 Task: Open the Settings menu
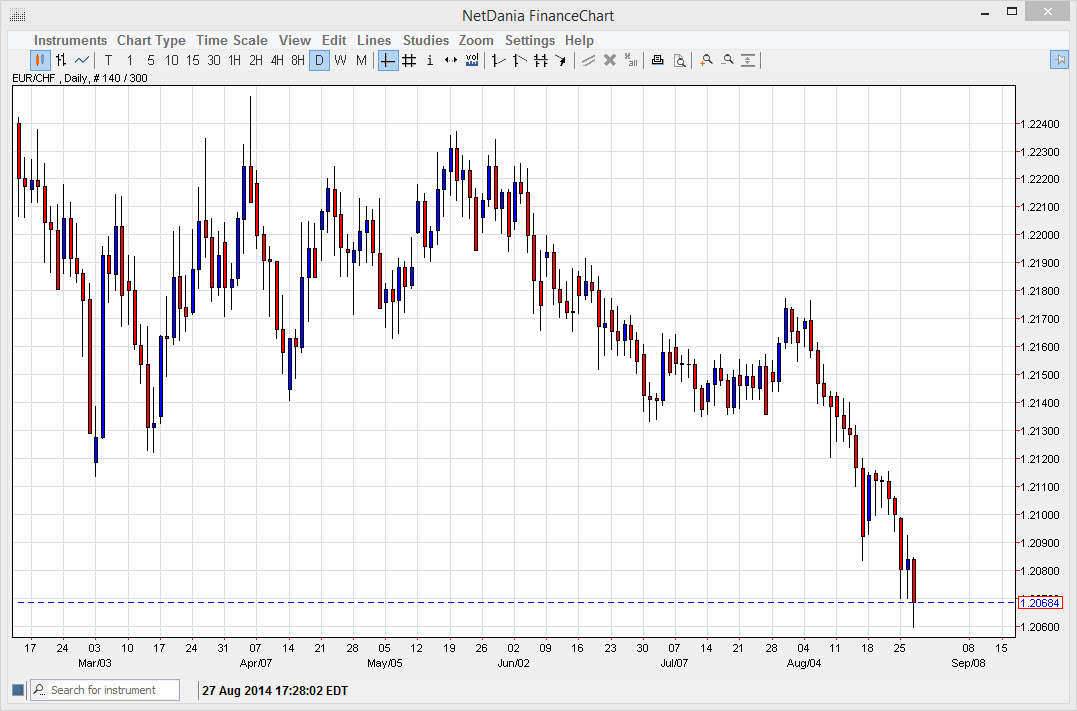click(529, 40)
